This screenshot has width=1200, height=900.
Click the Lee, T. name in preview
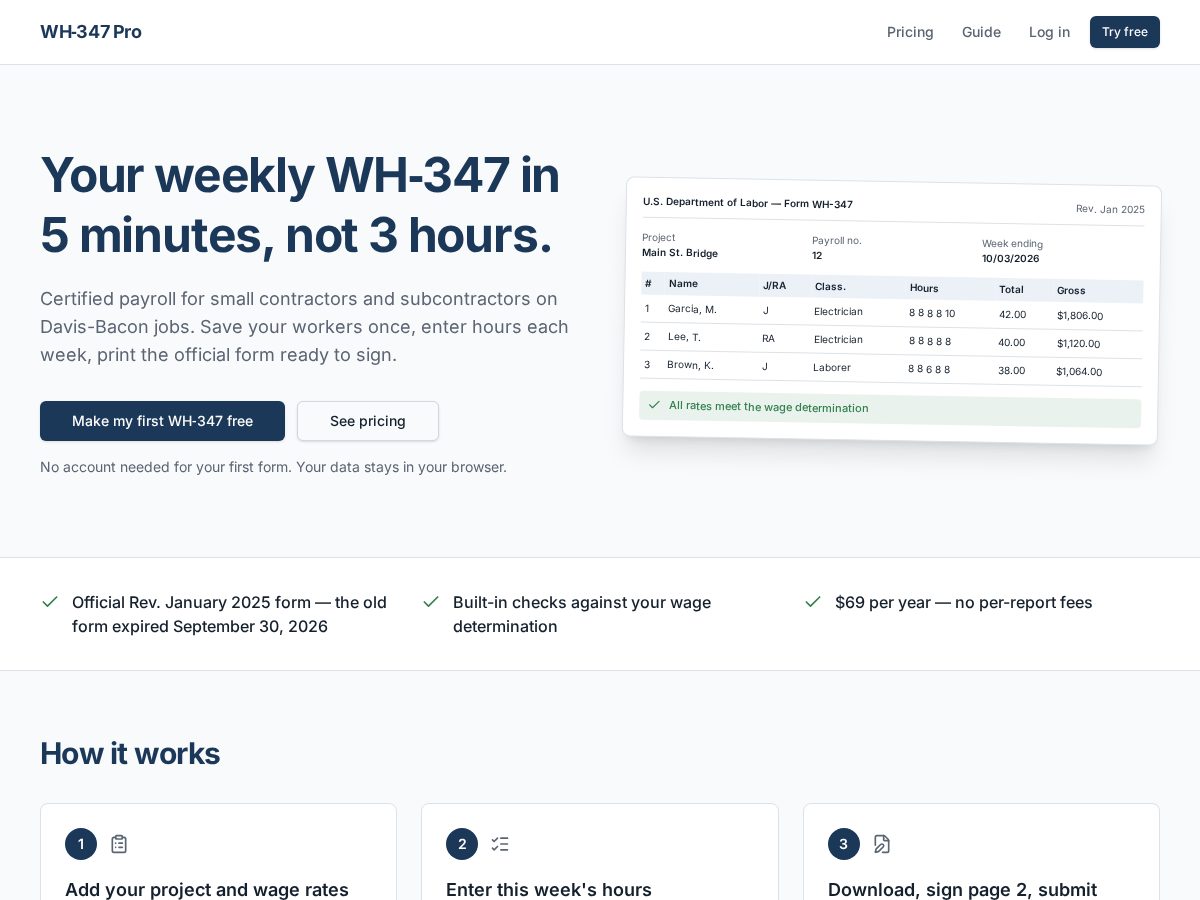pos(684,337)
